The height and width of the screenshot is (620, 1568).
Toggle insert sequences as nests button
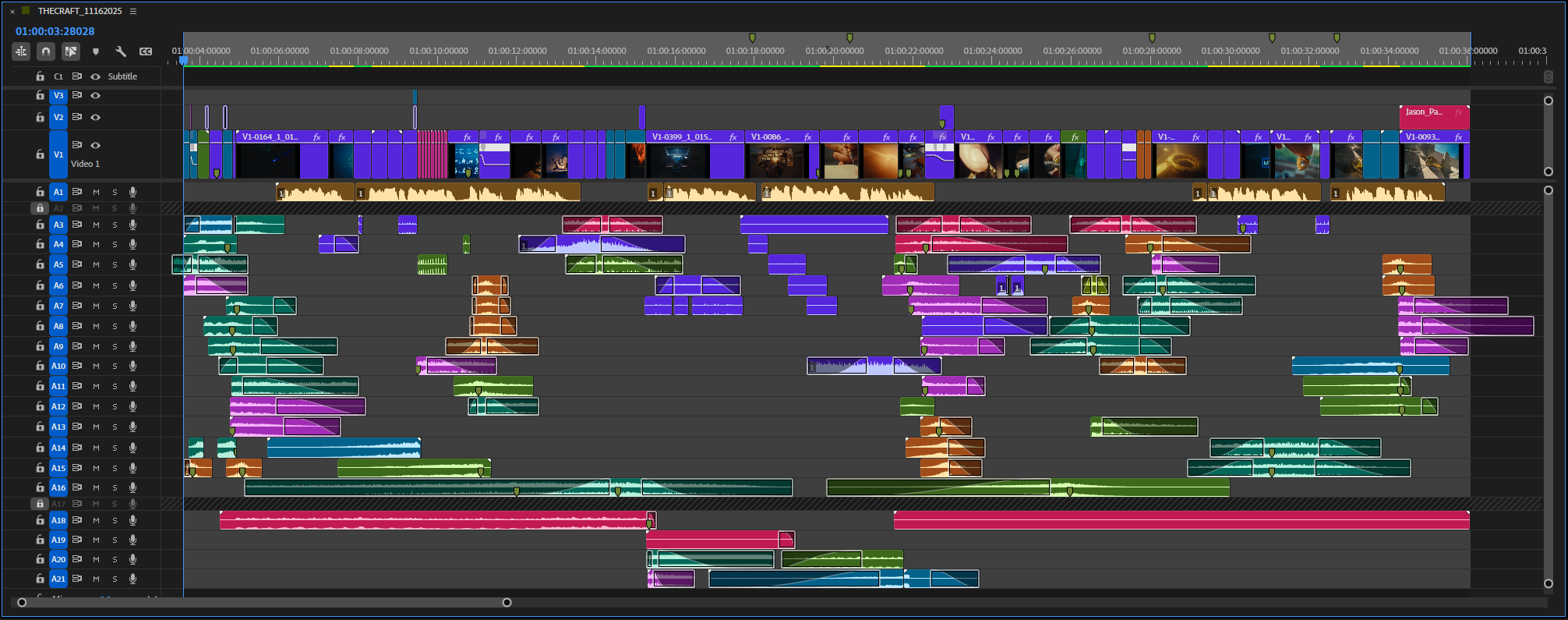(x=21, y=51)
